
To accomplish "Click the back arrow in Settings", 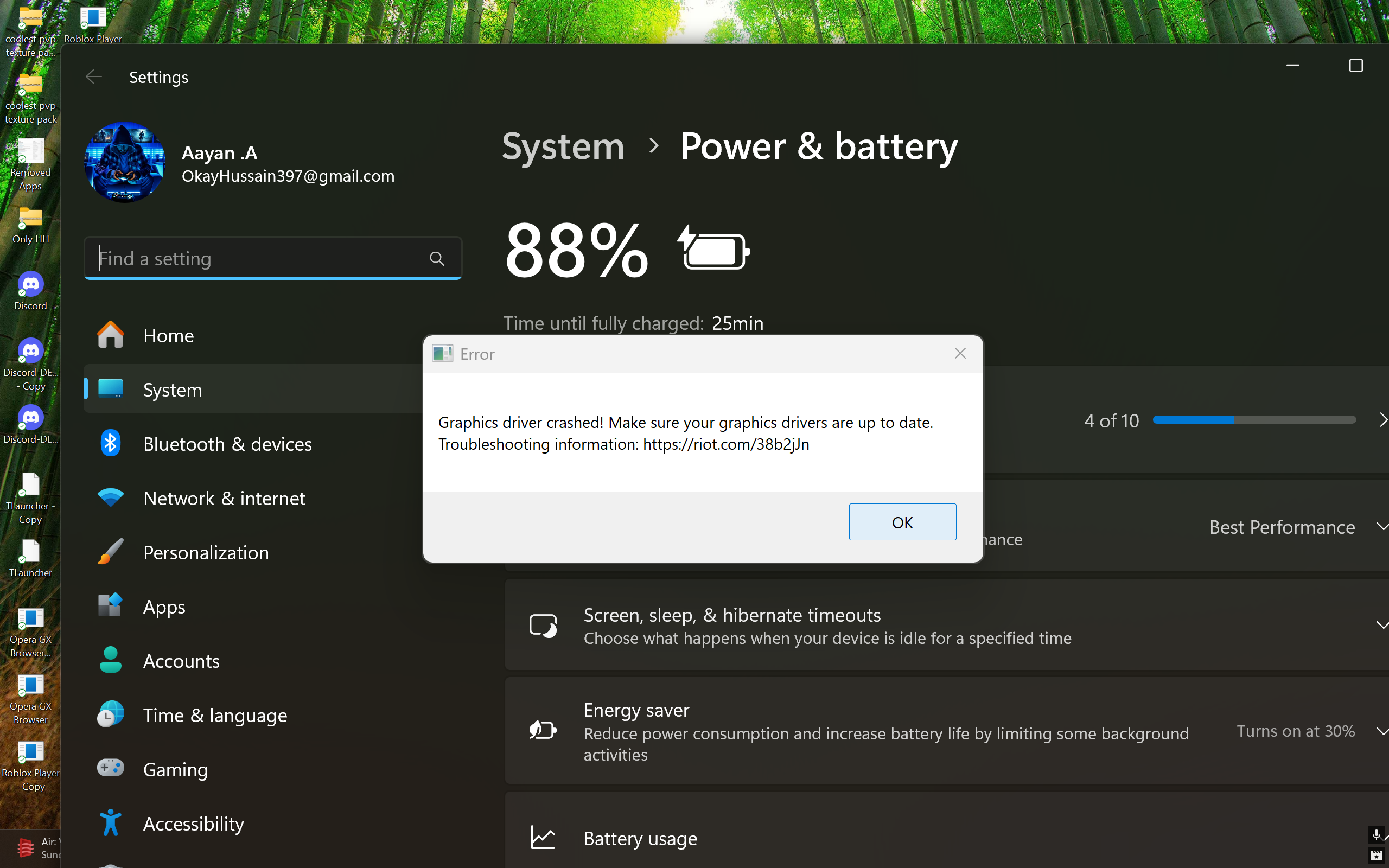I will click(93, 77).
